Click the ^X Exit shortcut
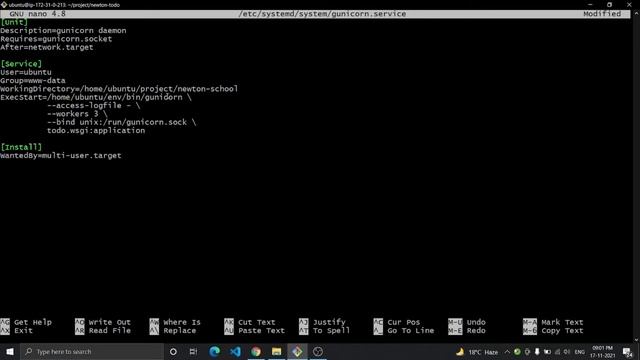640x360 pixels. (x=16, y=331)
